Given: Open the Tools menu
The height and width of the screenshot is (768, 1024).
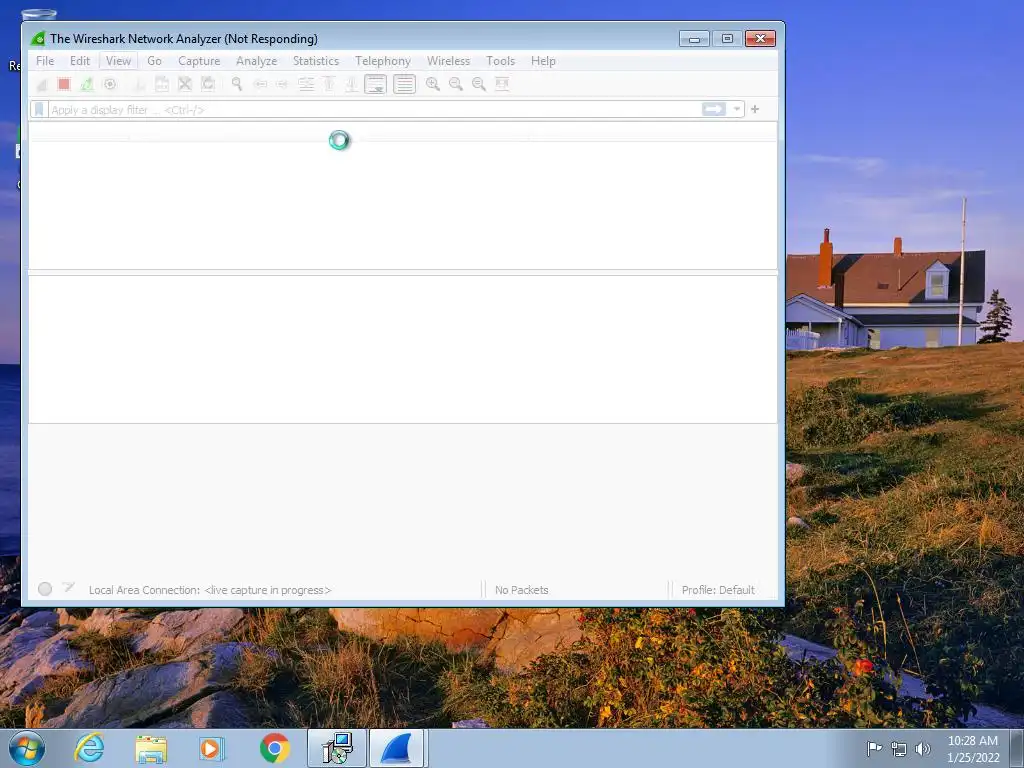Looking at the screenshot, I should click(x=500, y=61).
